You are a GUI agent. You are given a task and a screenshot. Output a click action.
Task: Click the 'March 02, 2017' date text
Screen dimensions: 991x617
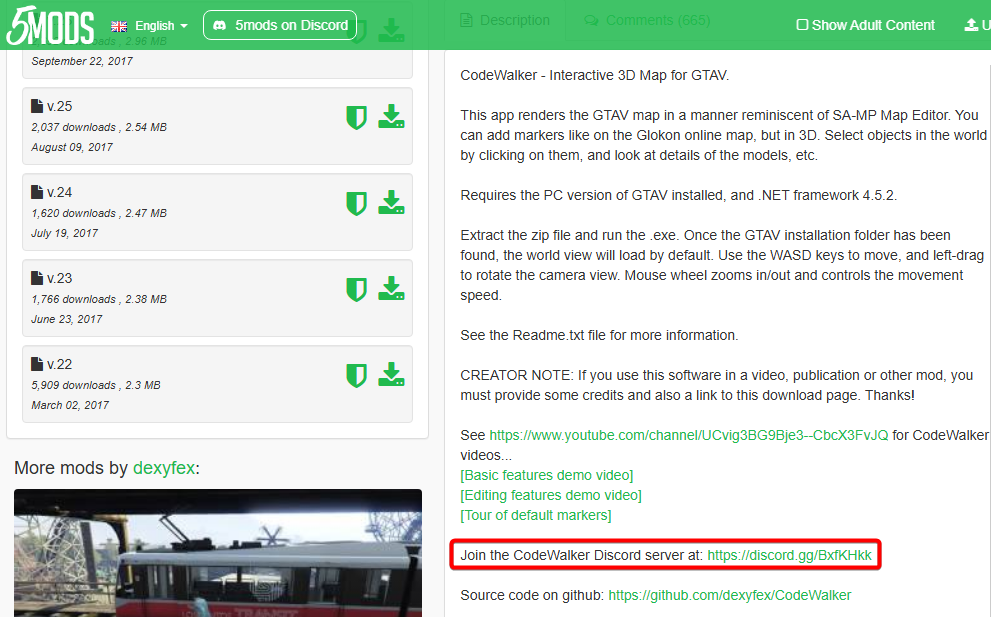[70, 405]
